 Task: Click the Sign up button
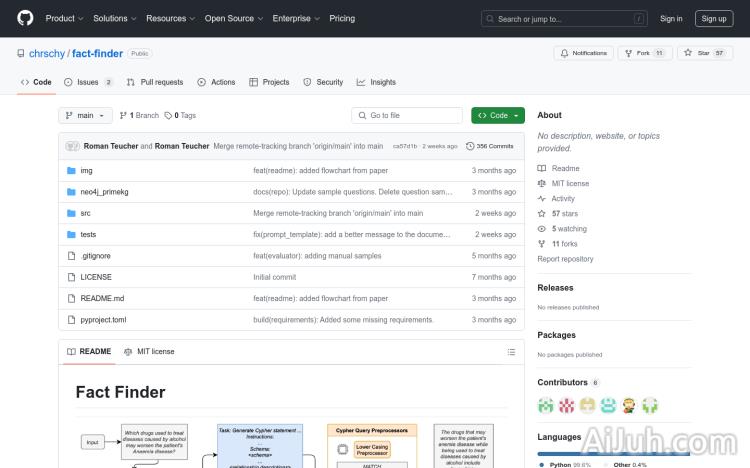tap(714, 18)
